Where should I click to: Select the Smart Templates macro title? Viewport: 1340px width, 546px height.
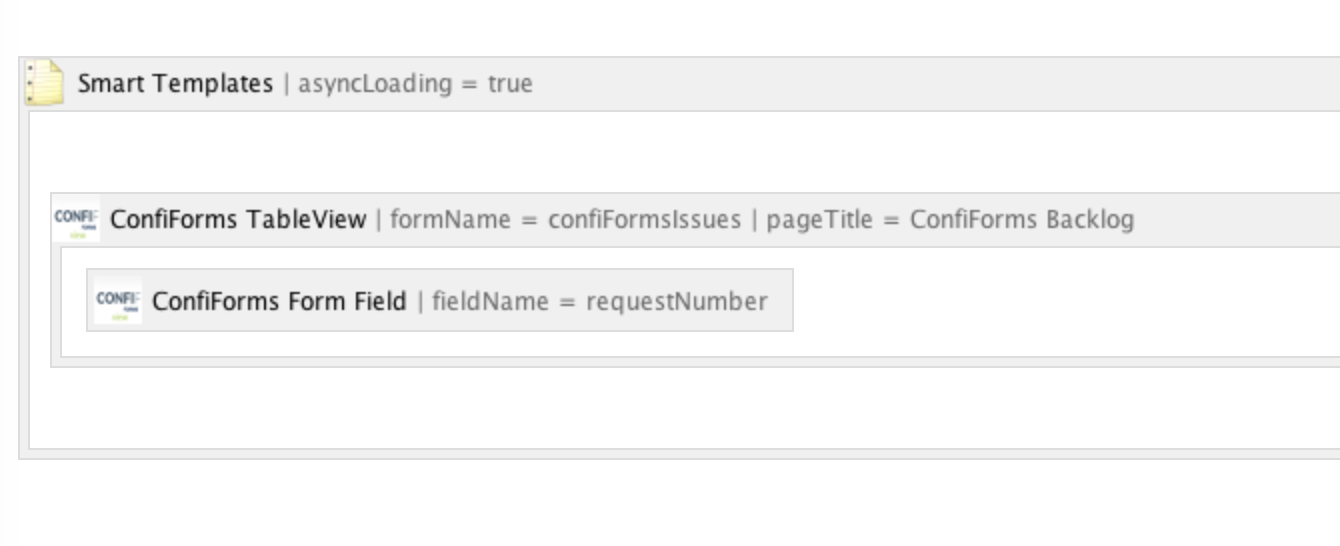pos(175,83)
